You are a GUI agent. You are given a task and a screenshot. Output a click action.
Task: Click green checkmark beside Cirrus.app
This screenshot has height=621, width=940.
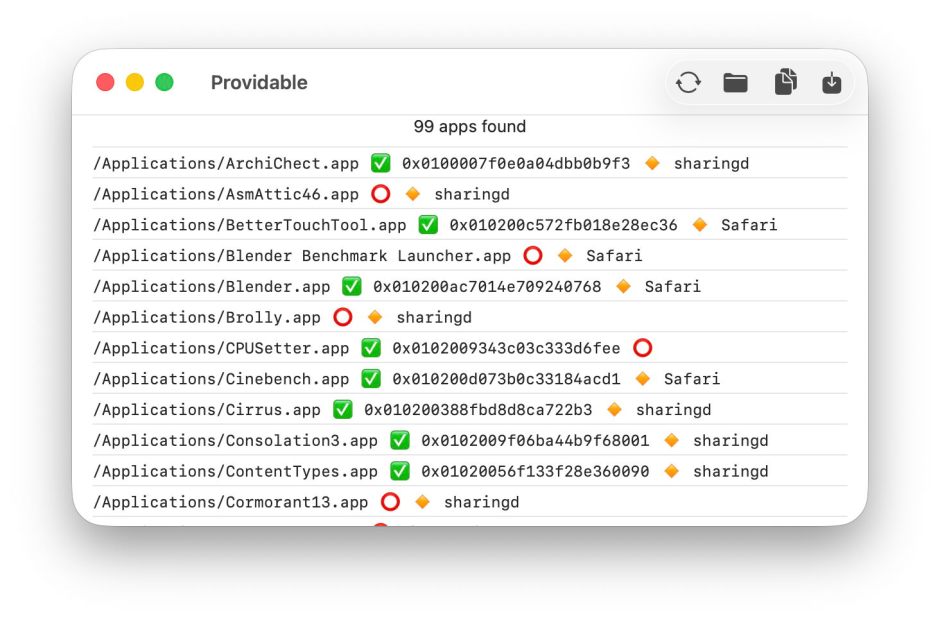pyautogui.click(x=342, y=409)
